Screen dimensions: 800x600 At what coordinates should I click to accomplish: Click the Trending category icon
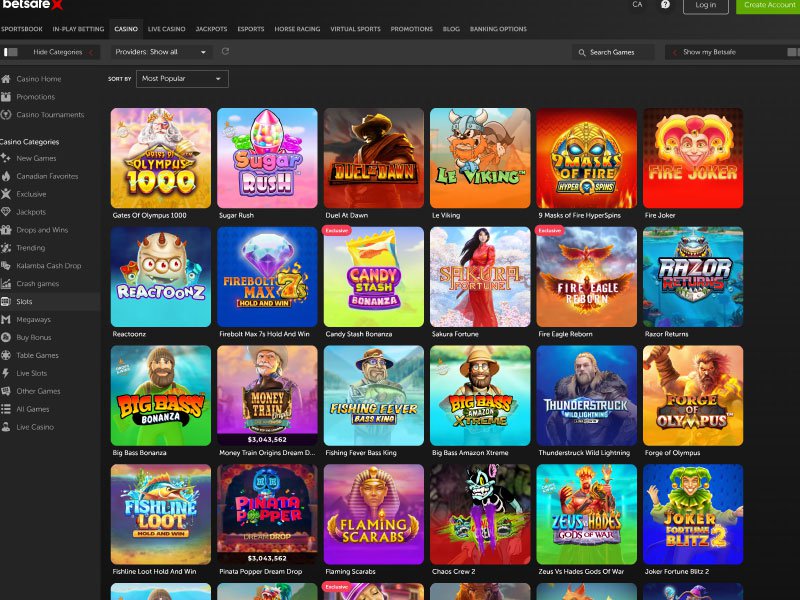point(6,247)
